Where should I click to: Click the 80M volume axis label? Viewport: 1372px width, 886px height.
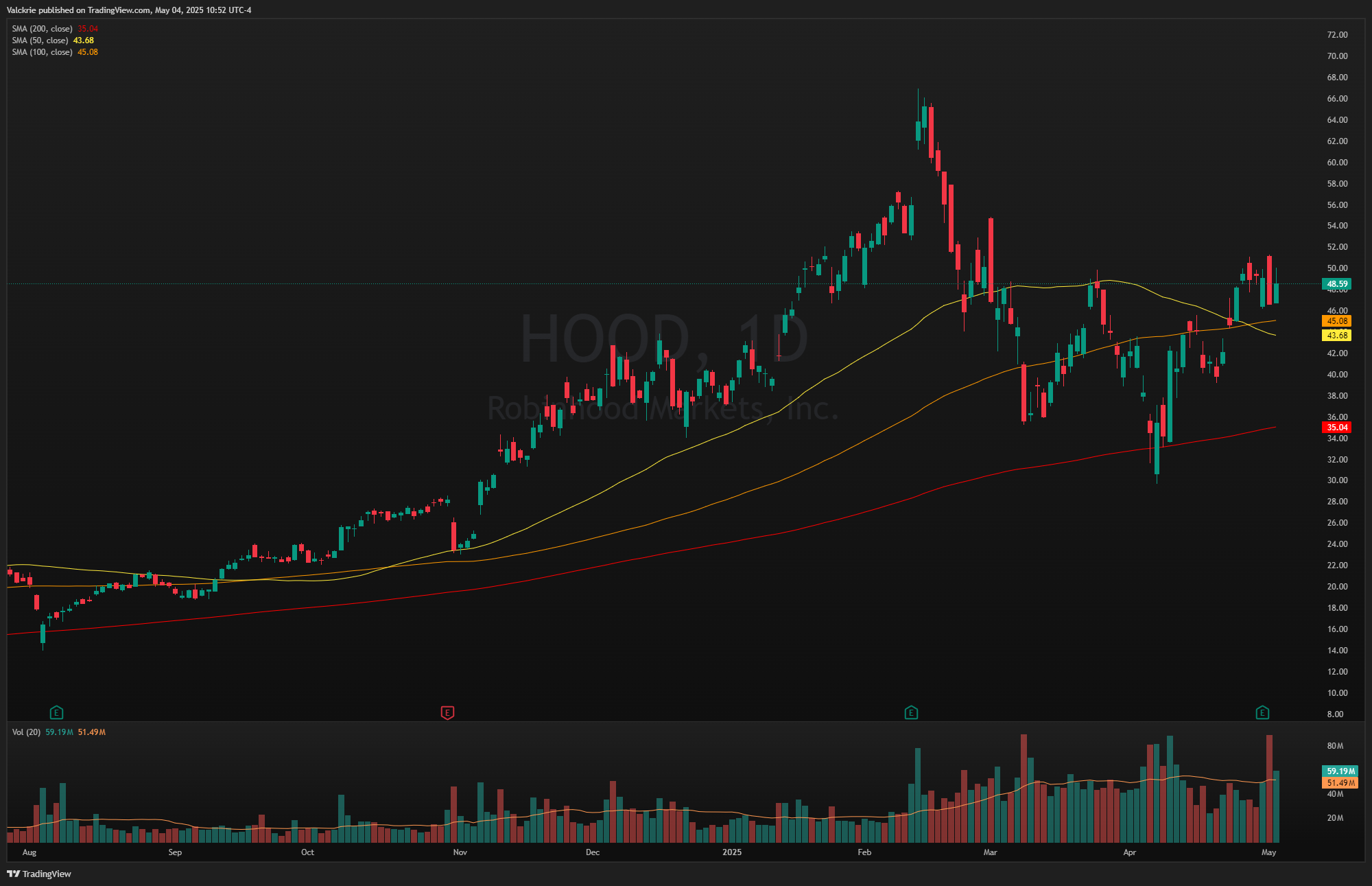[x=1335, y=746]
